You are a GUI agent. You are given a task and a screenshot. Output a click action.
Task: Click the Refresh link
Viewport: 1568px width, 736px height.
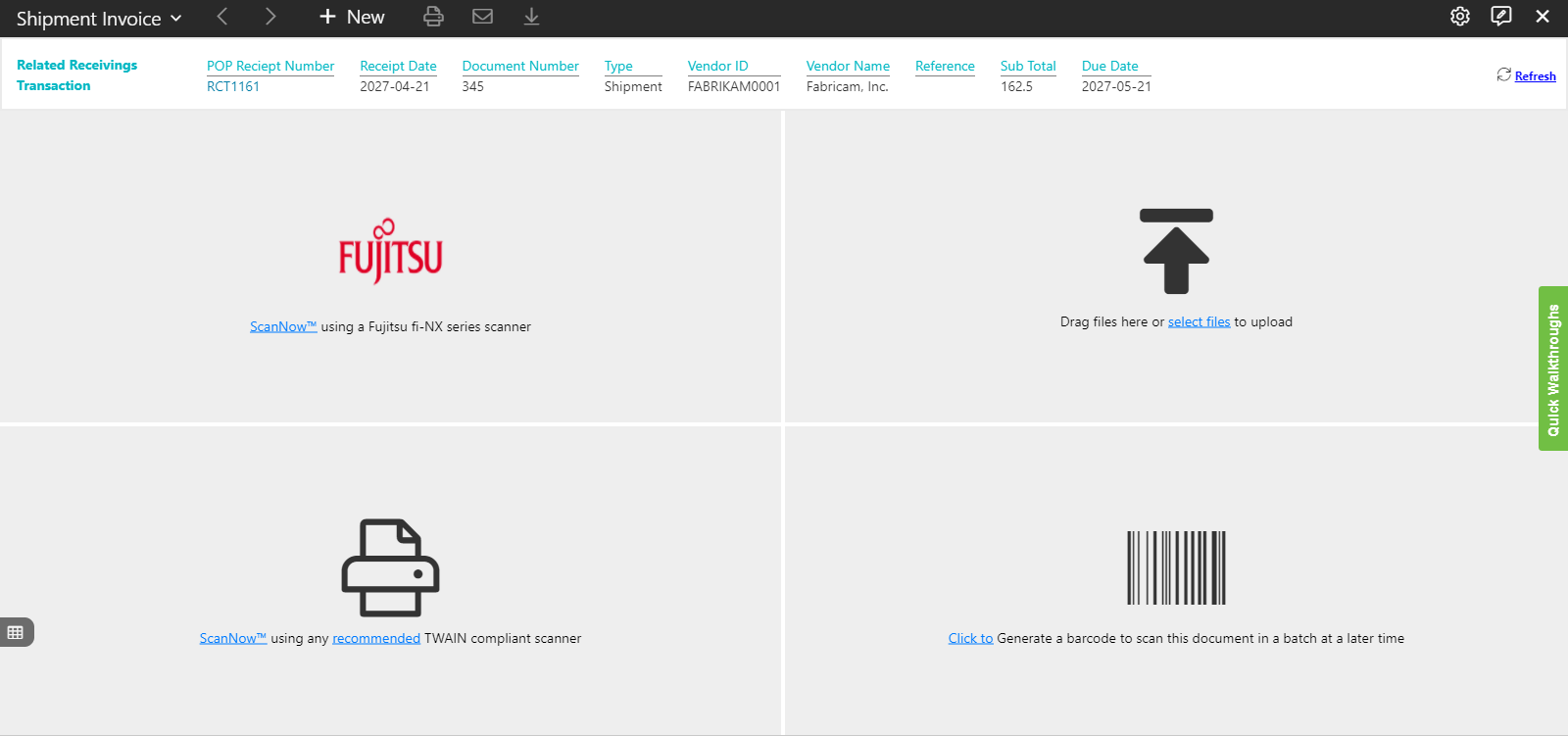pyautogui.click(x=1535, y=76)
